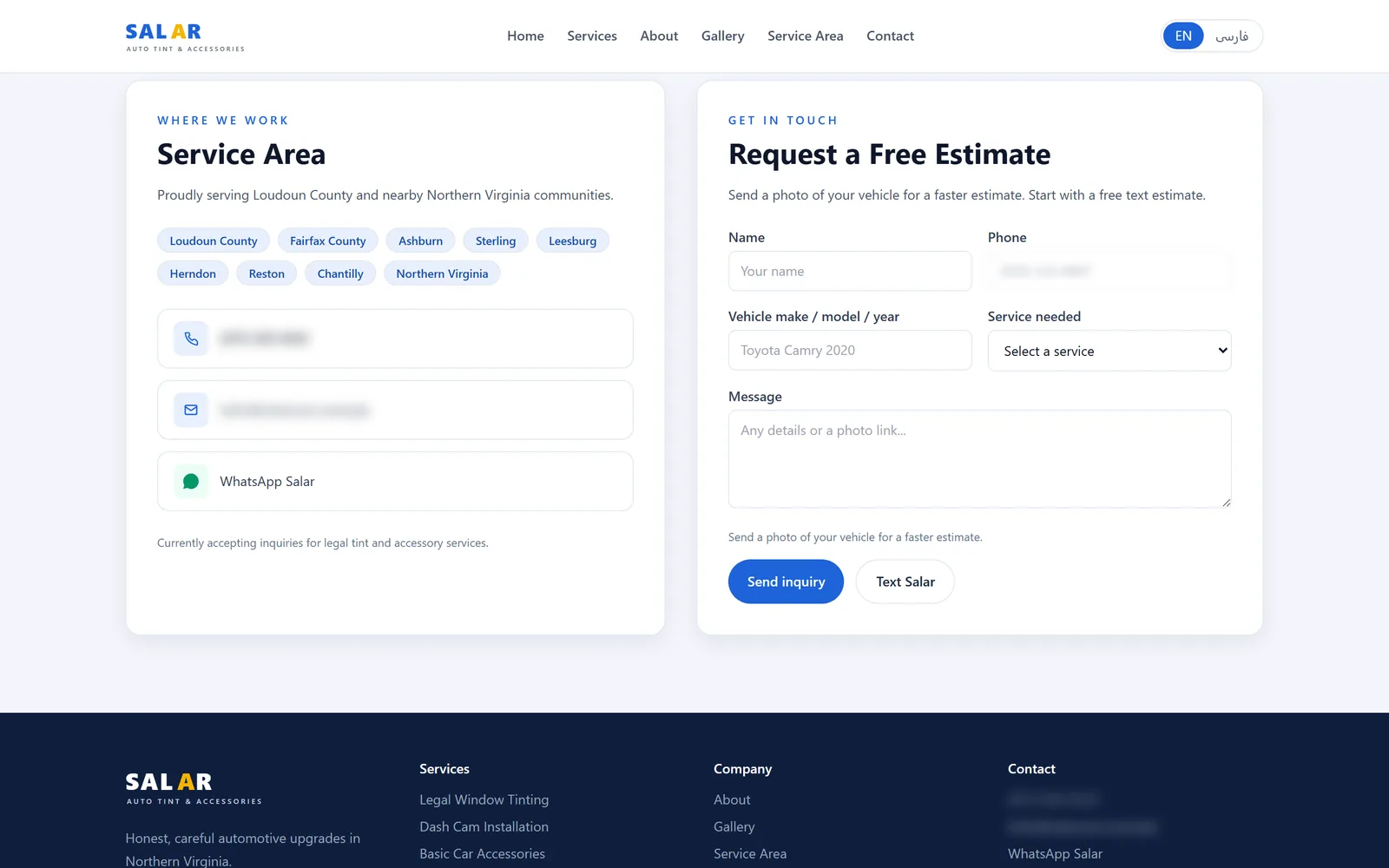This screenshot has height=868, width=1389.
Task: Click the envelope email icon
Action: [191, 410]
